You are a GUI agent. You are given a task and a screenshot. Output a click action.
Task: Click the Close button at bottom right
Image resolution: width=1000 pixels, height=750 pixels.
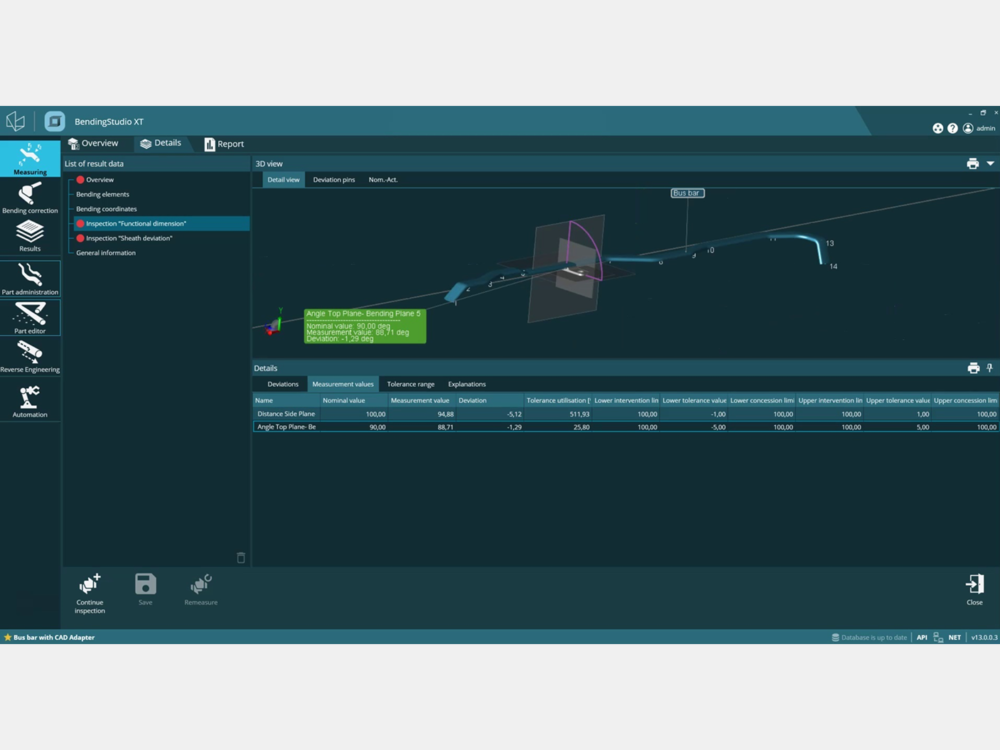[974, 589]
